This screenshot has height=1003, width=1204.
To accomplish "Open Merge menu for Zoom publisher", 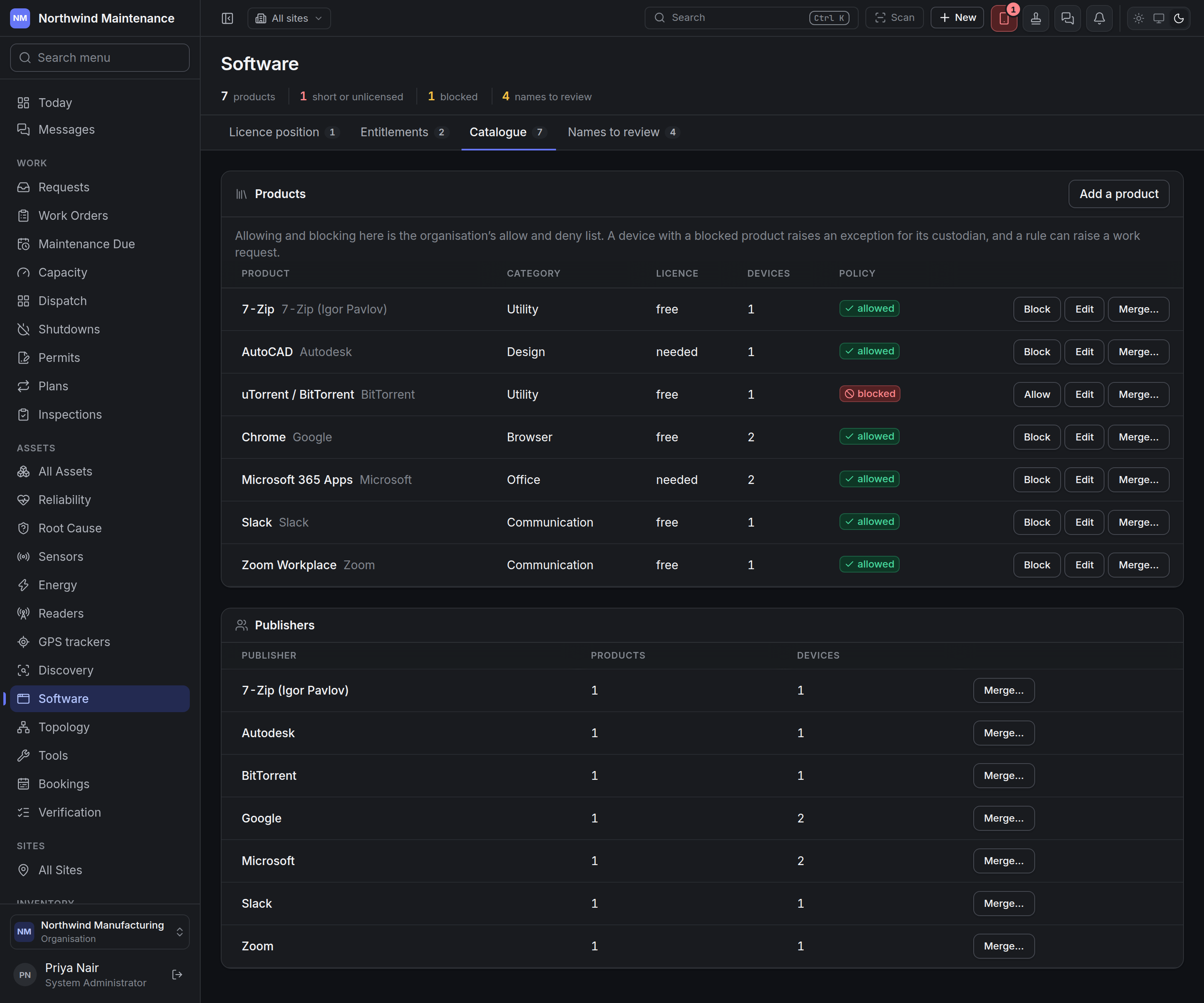I will tap(1003, 946).
